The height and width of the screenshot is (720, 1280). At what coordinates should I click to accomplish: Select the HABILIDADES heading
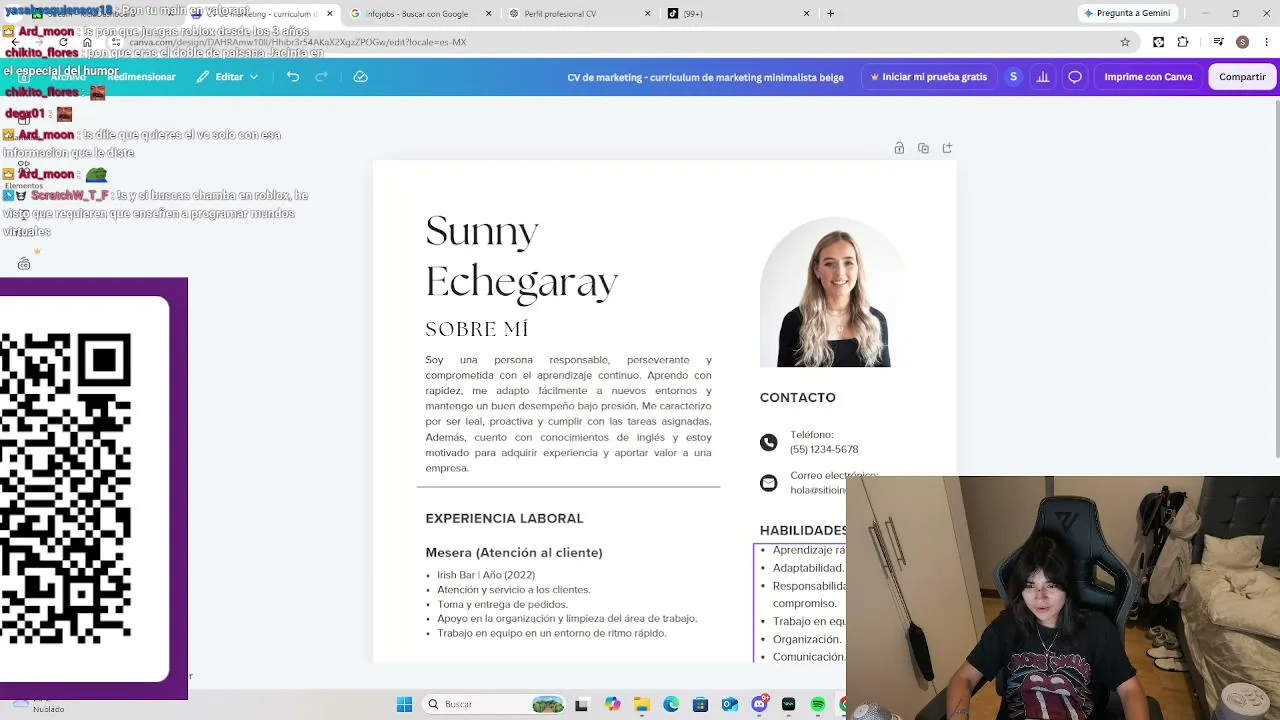803,530
